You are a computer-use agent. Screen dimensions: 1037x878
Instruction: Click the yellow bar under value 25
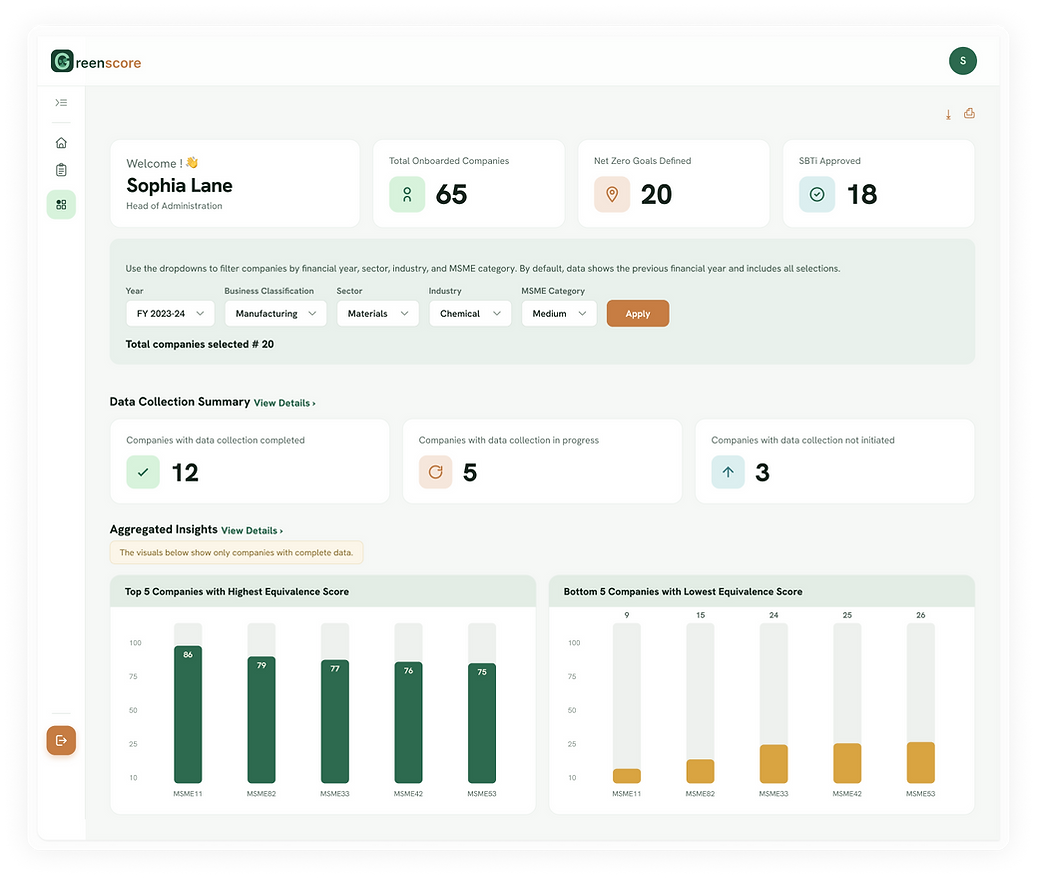click(847, 763)
